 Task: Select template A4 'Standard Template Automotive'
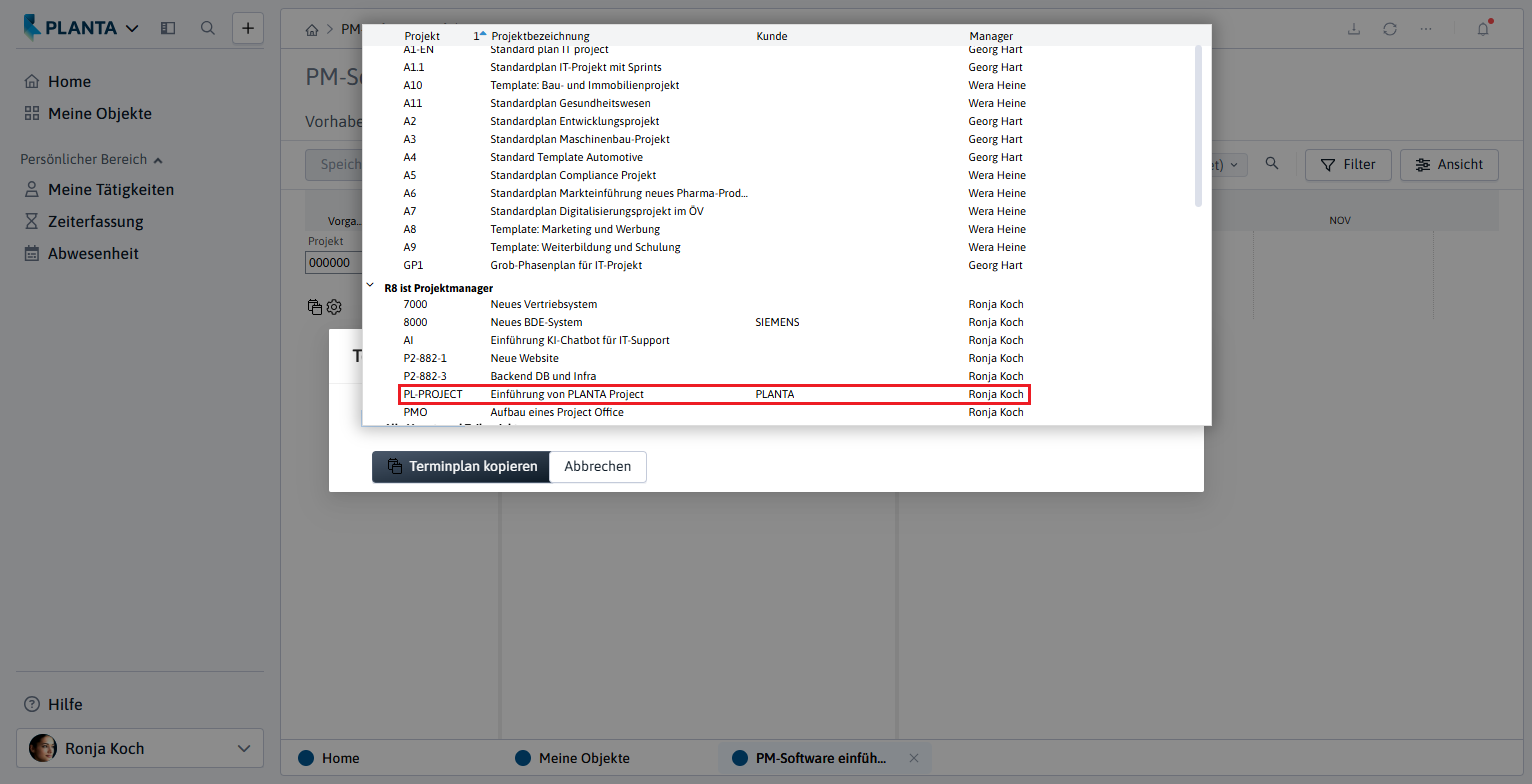point(714,157)
